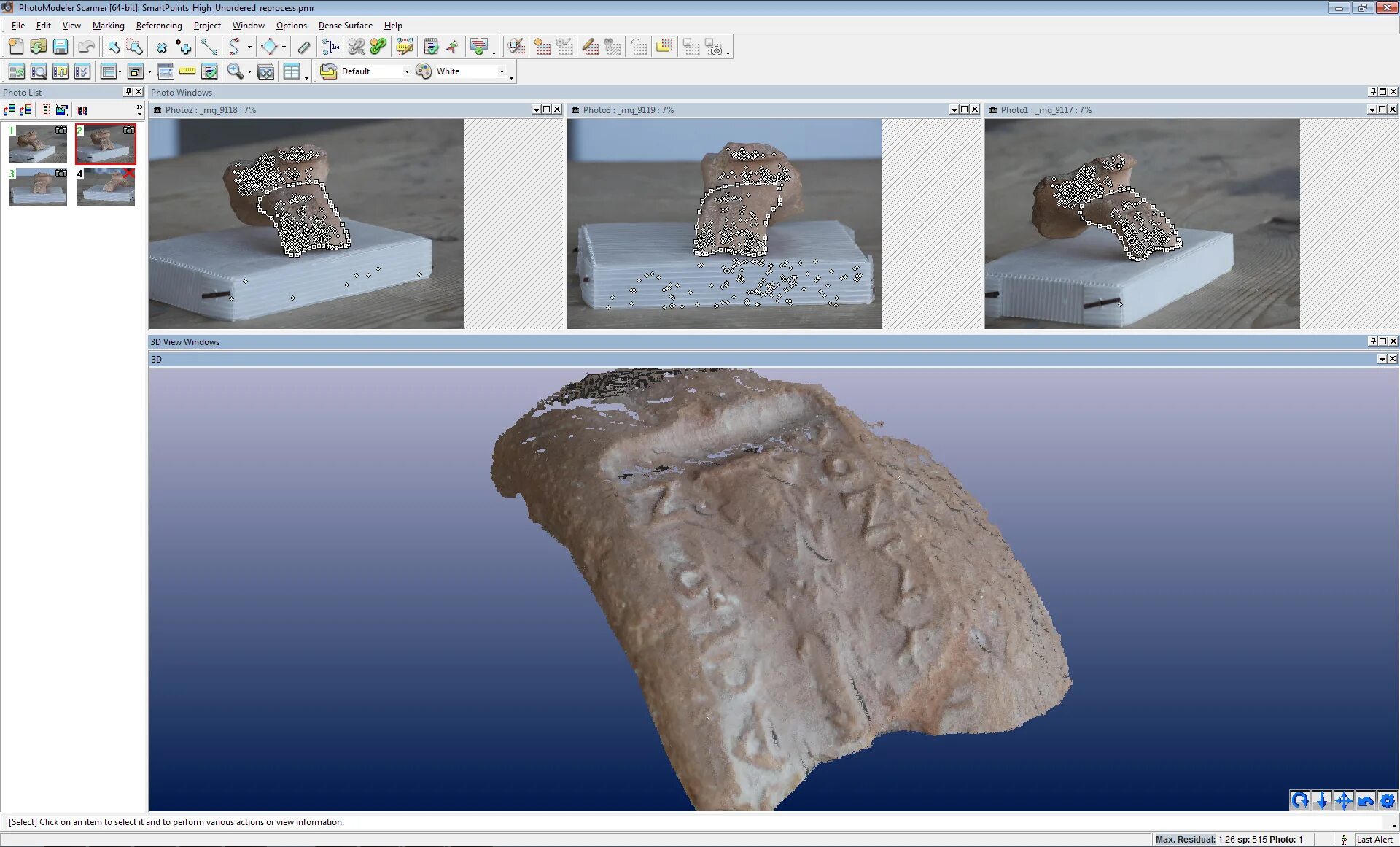Open the Dense Surface menu
The height and width of the screenshot is (847, 1400).
345,26
